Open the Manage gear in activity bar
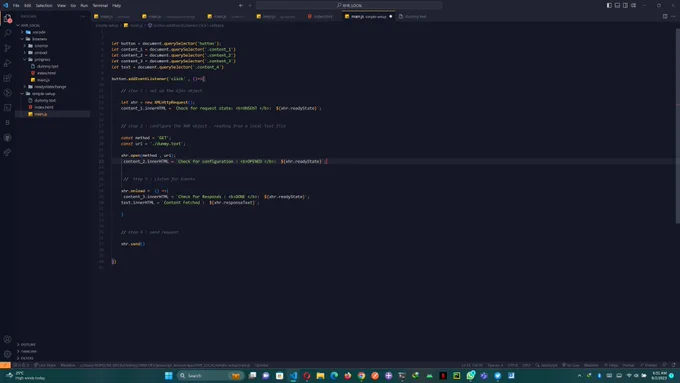The image size is (680, 383). point(7,354)
